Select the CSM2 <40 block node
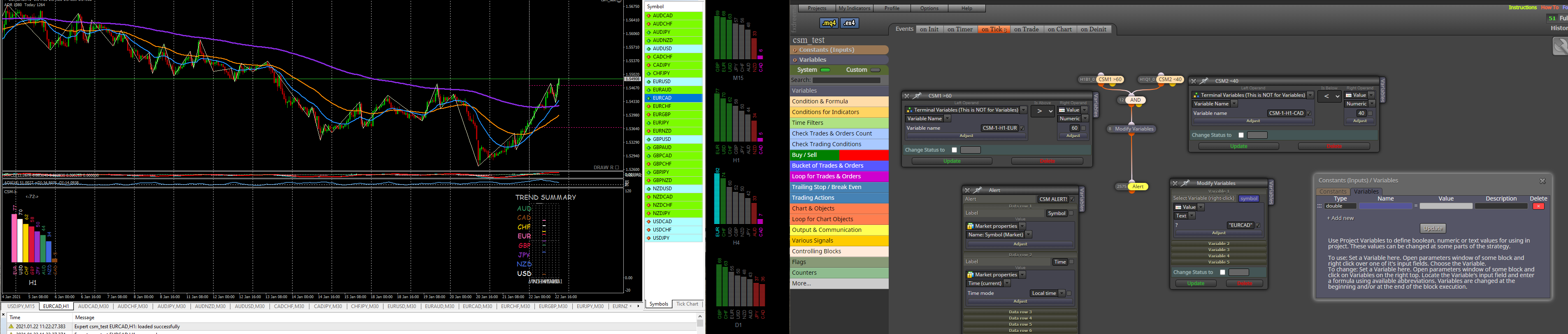Image resolution: width=1568 pixels, height=334 pixels. coord(1170,79)
